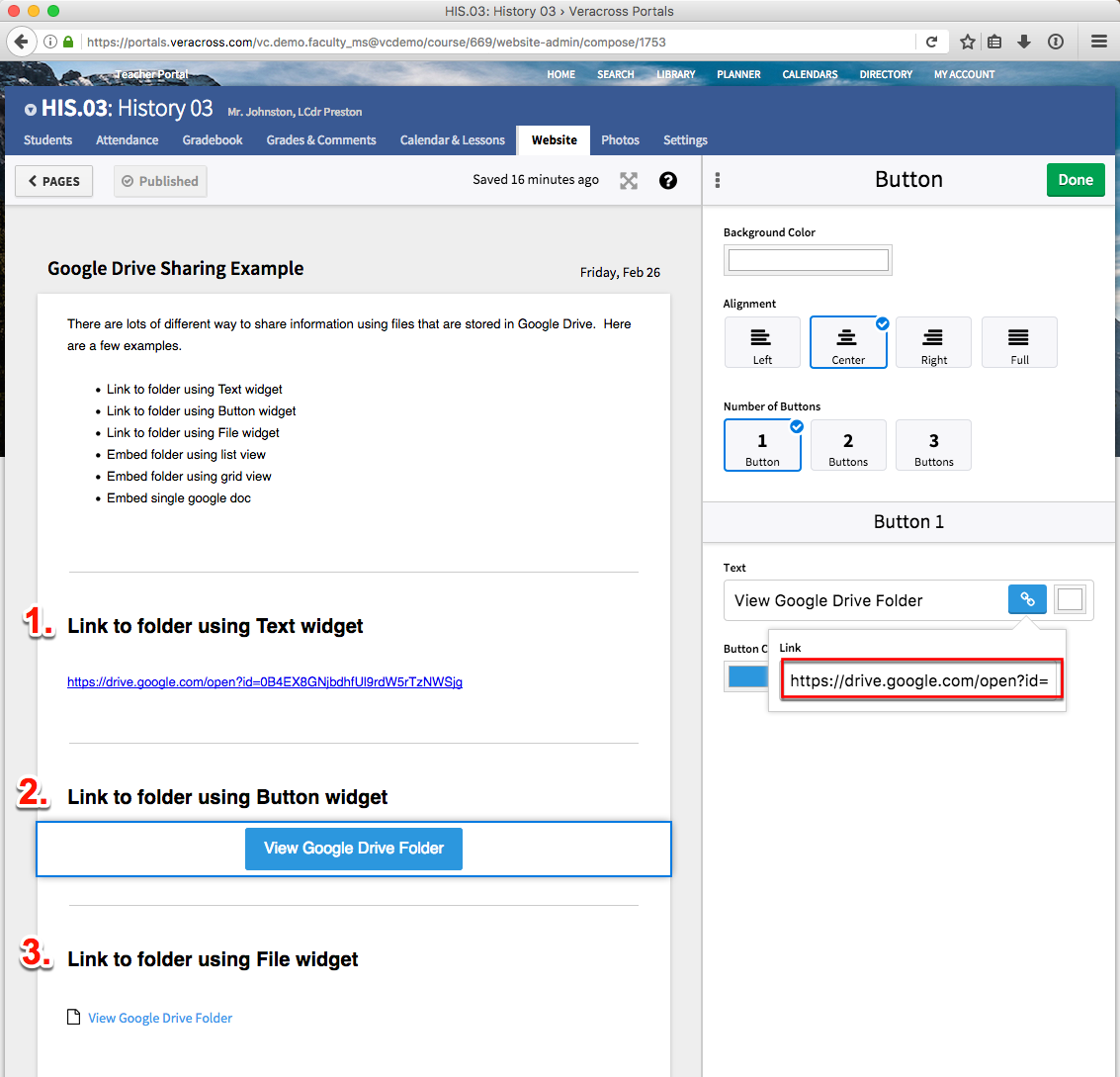Screen dimensions: 1120x1077
Task: Click the browser reload icon
Action: click(931, 42)
